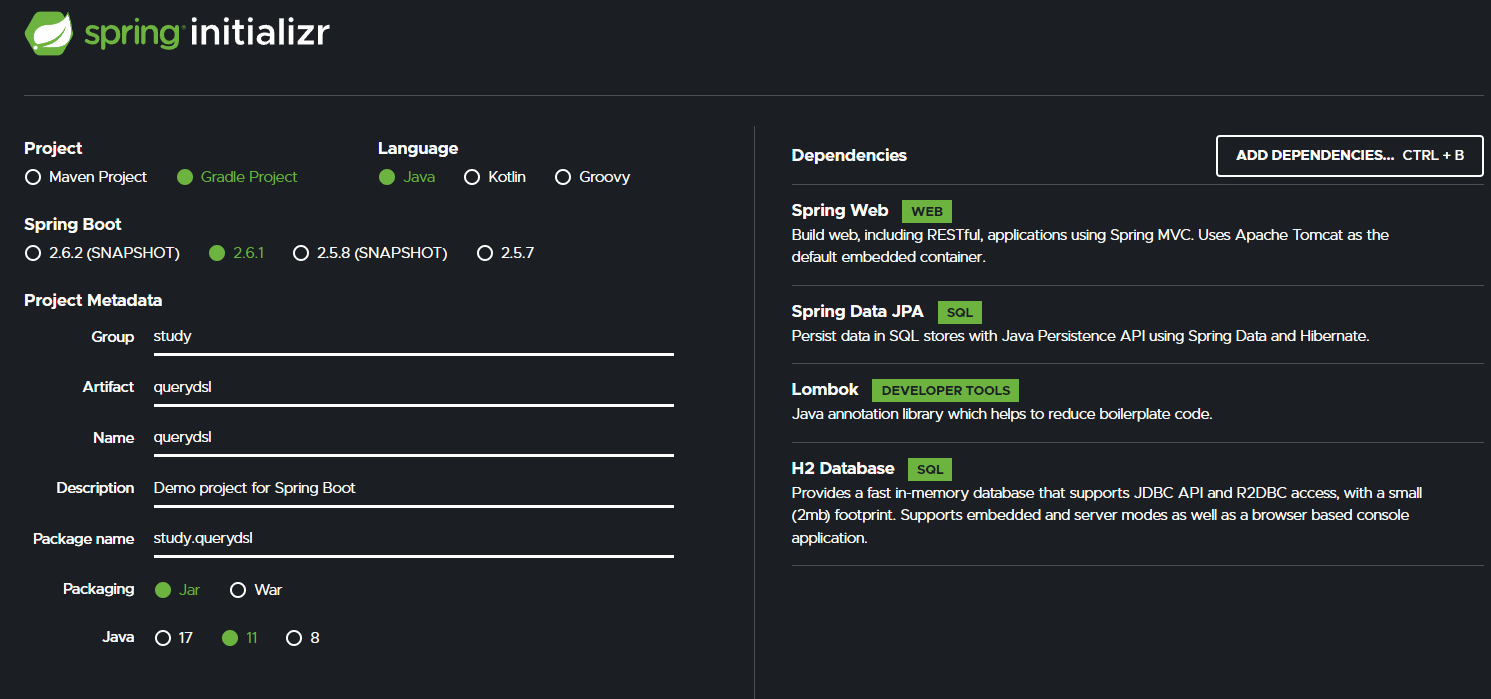Click the spring initializr title text
The width and height of the screenshot is (1491, 699).
[x=207, y=33]
